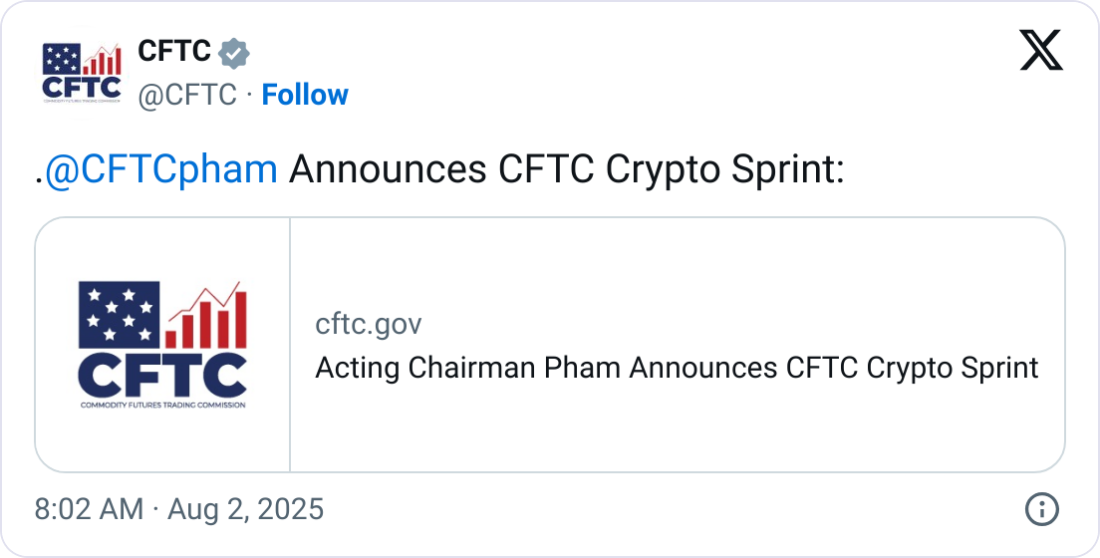1100x558 pixels.
Task: Follow the CFTC account
Action: (305, 95)
